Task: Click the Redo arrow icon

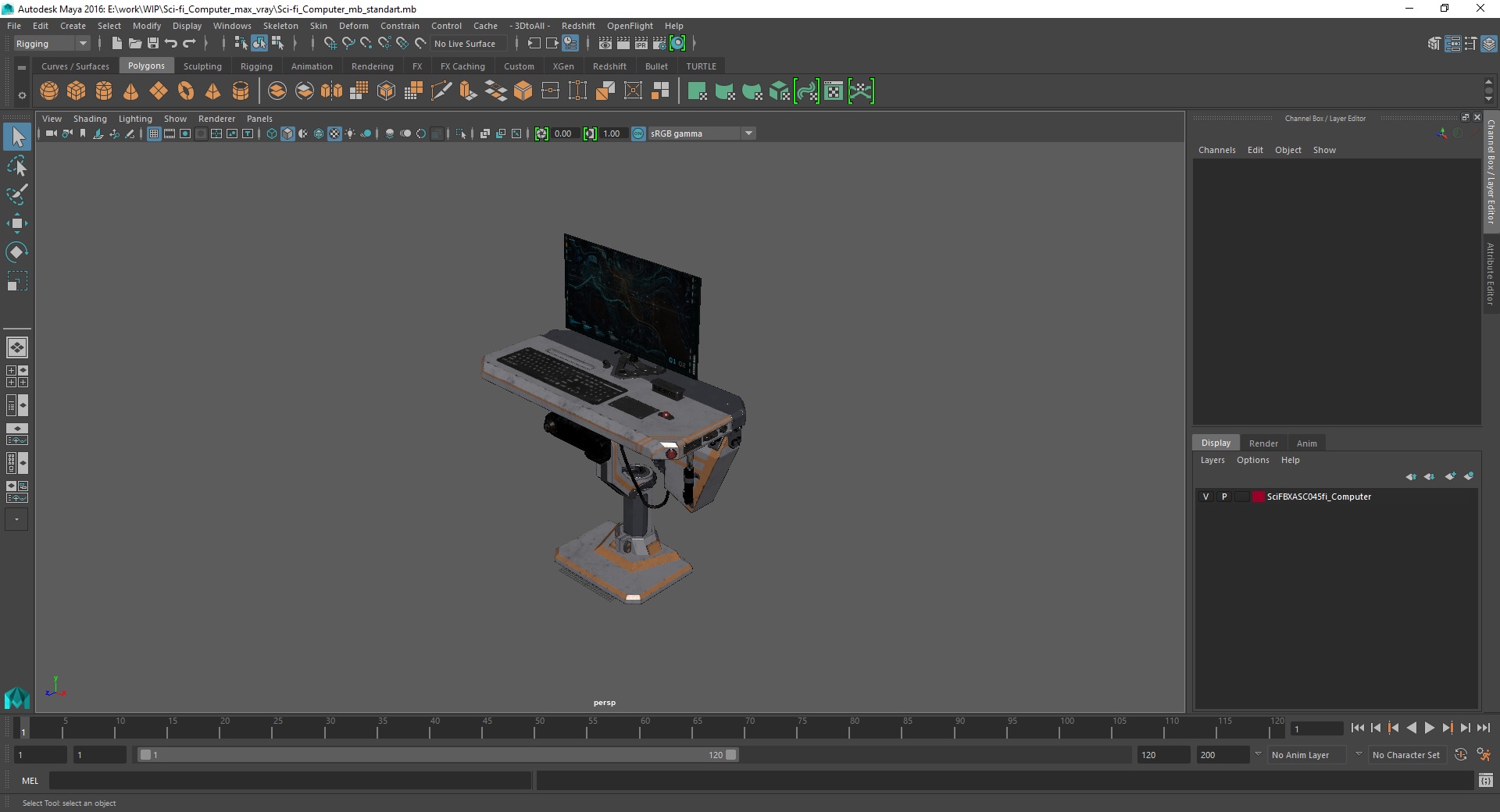Action: pos(189,44)
